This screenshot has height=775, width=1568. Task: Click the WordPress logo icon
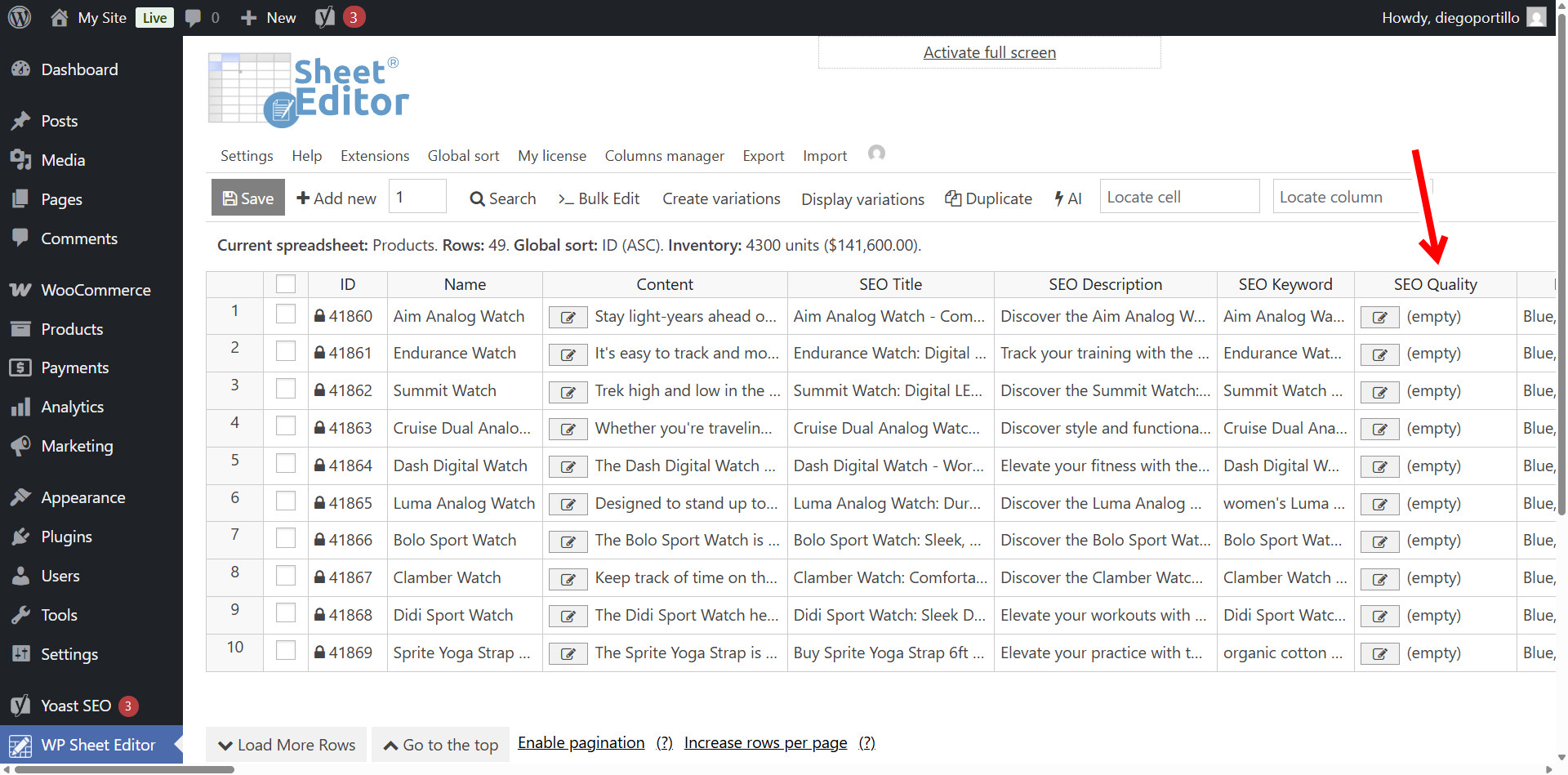pos(20,17)
